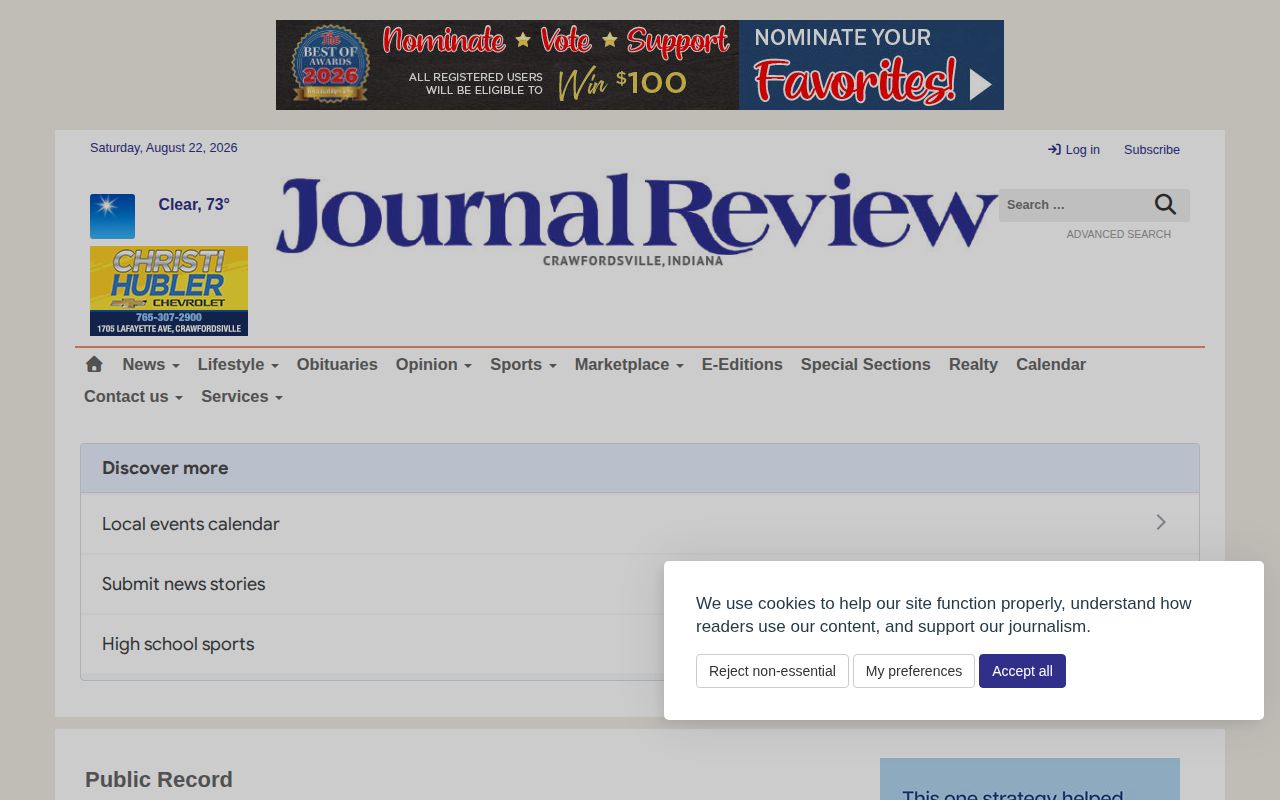Open the Subscribe link
Image resolution: width=1280 pixels, height=800 pixels.
click(1152, 149)
